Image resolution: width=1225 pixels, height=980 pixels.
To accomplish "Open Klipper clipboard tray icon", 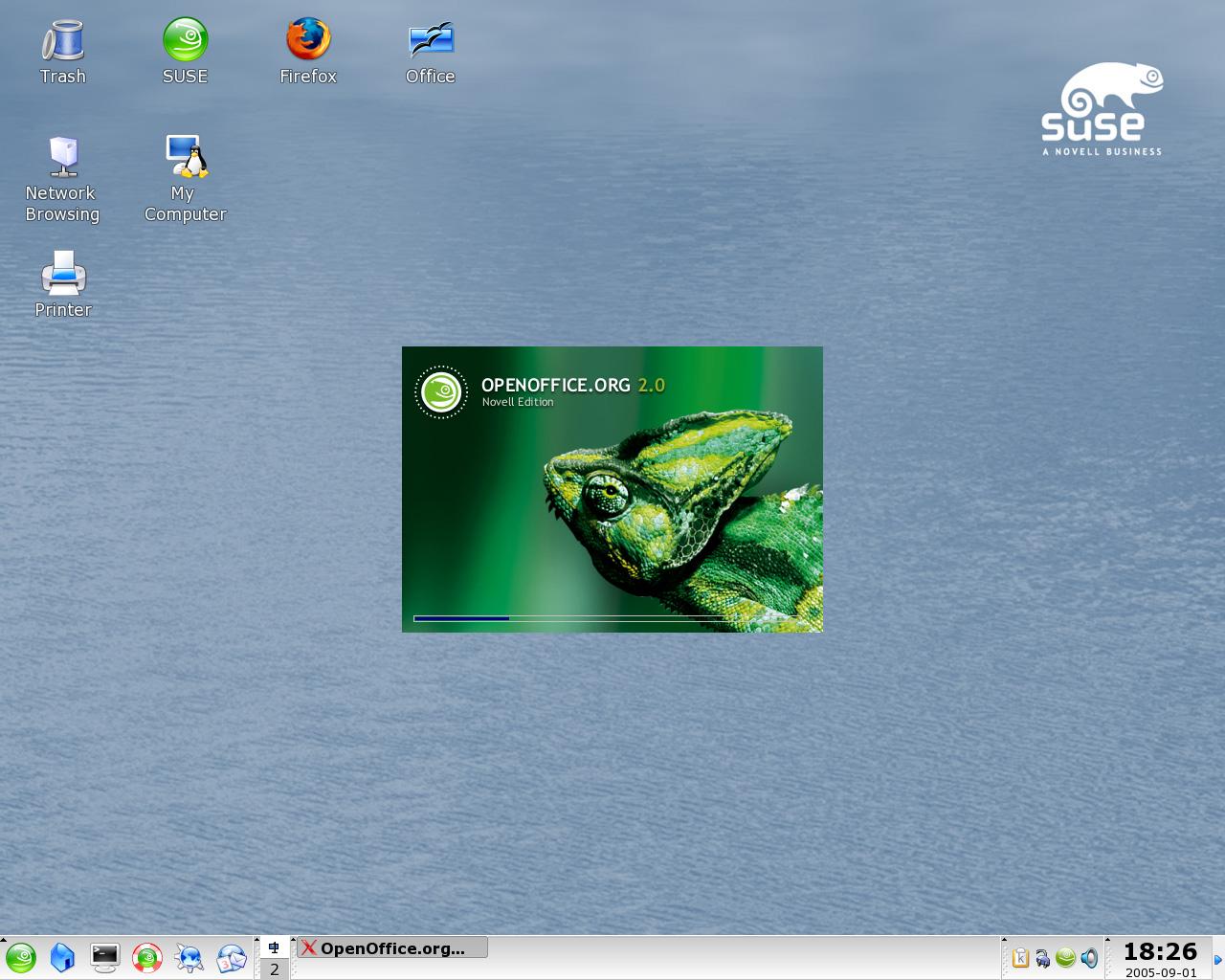I will tap(1020, 958).
